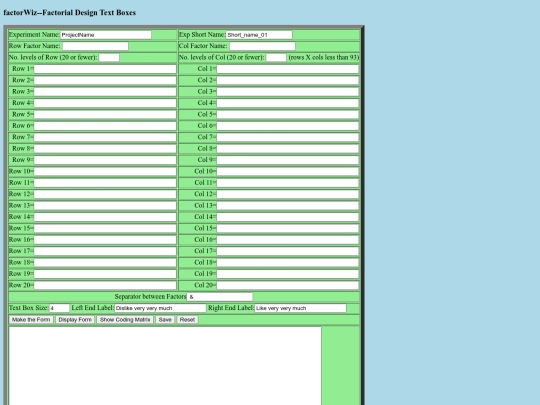Focus the Row 15 field
Screen dimensions: 540x405
coord(105,228)
